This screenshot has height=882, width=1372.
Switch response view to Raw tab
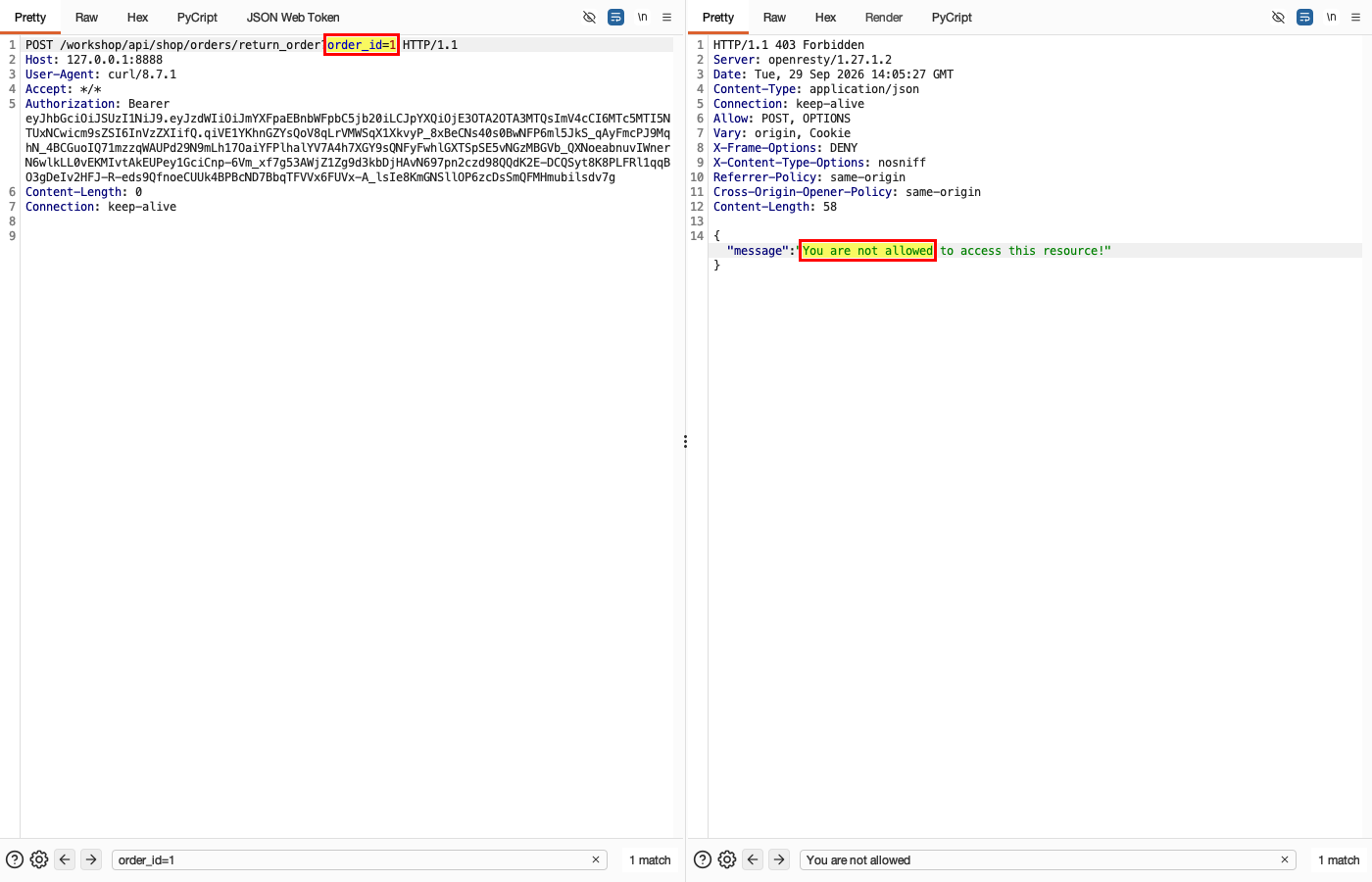click(774, 17)
